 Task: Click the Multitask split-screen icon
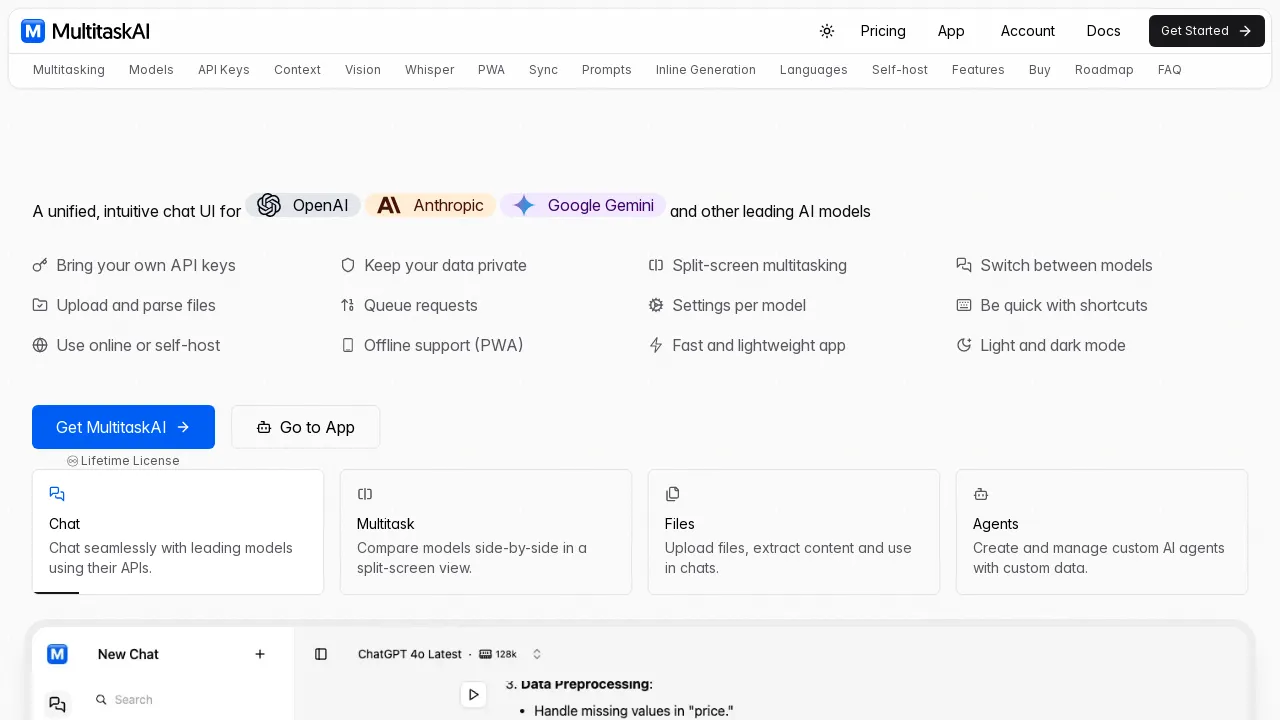[x=365, y=493]
